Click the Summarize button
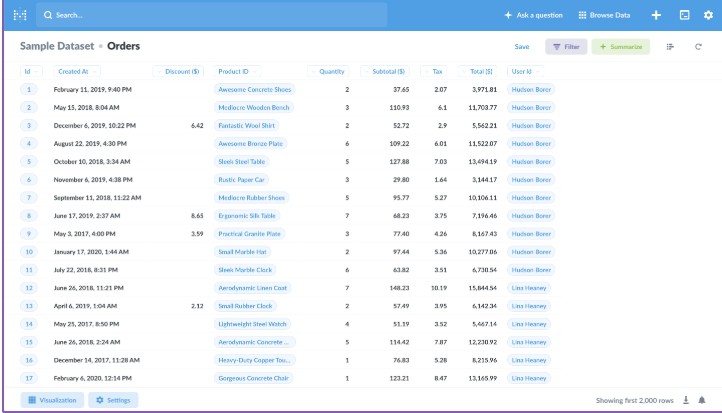The height and width of the screenshot is (413, 722). click(x=621, y=47)
